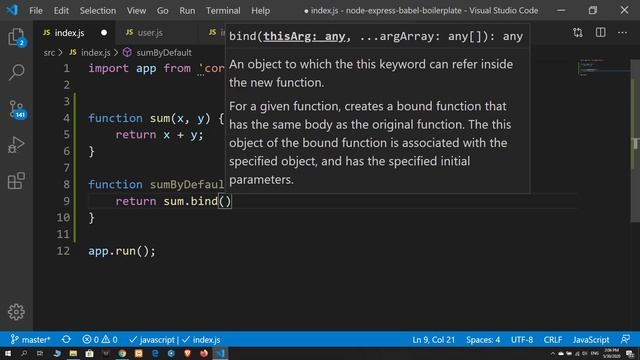The image size is (640, 360).
Task: Open the Extensions view
Action: click(x=16, y=181)
